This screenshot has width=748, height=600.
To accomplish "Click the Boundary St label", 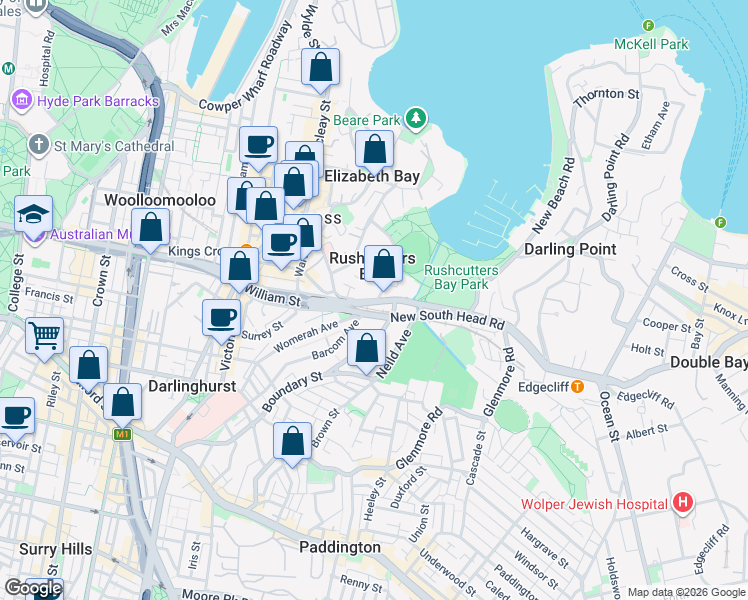I will click(x=292, y=391).
